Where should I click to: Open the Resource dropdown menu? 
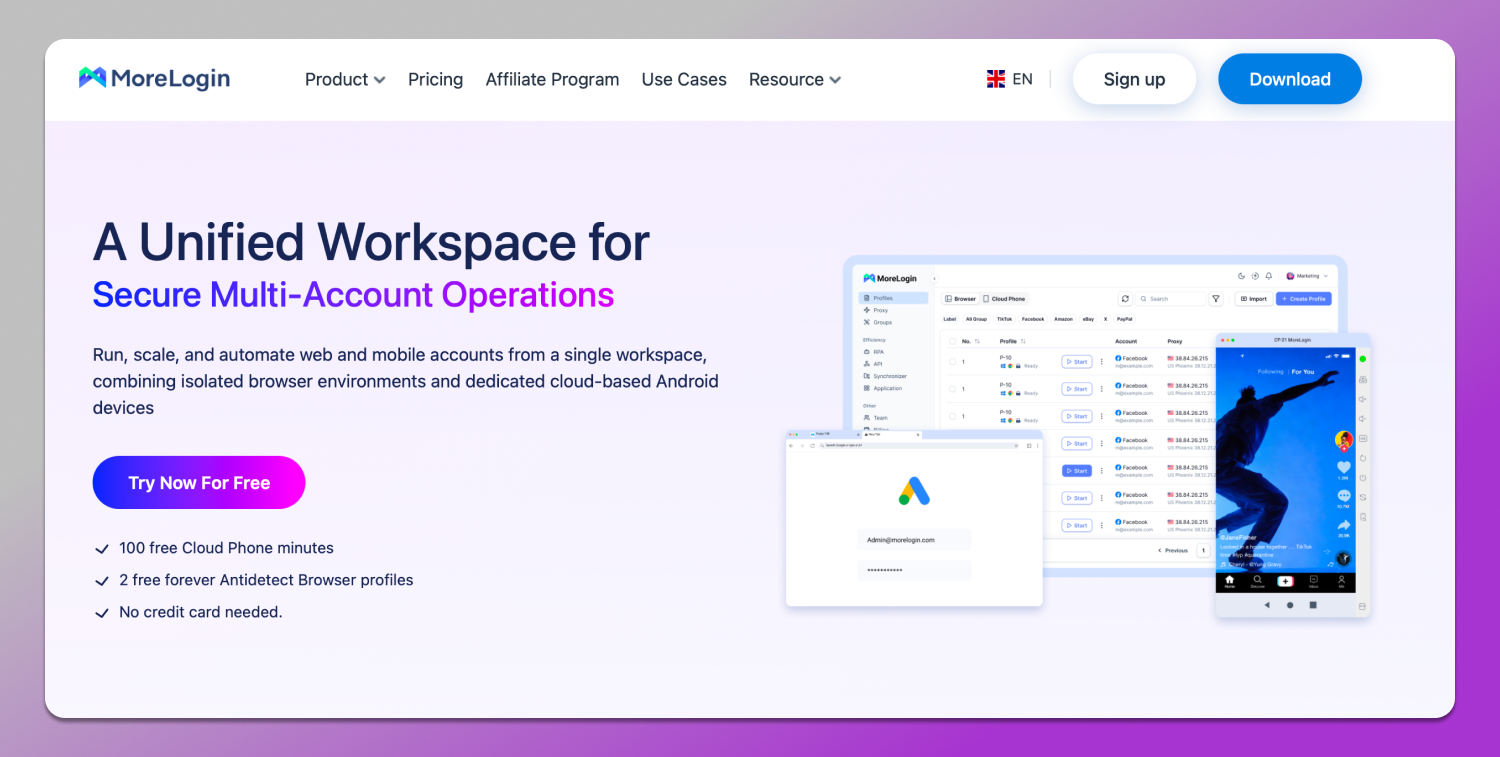794,79
